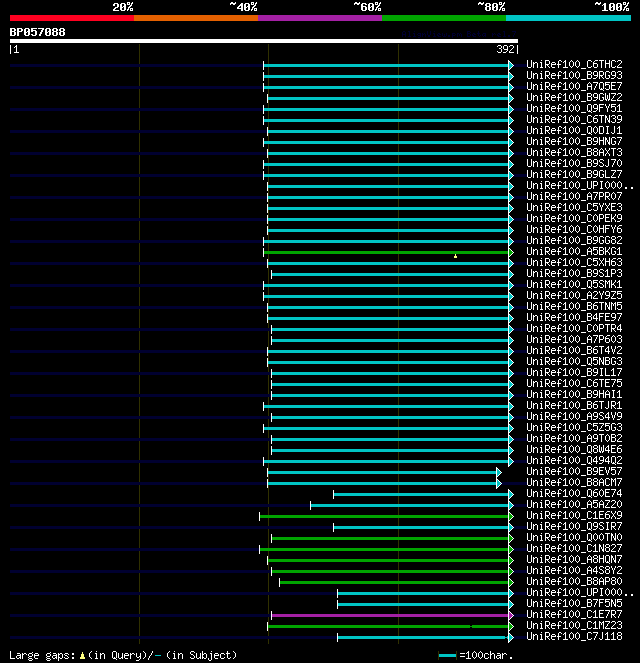
Task: Select the UniRef100_C0PEK9 label
Action: pyautogui.click(x=574, y=218)
